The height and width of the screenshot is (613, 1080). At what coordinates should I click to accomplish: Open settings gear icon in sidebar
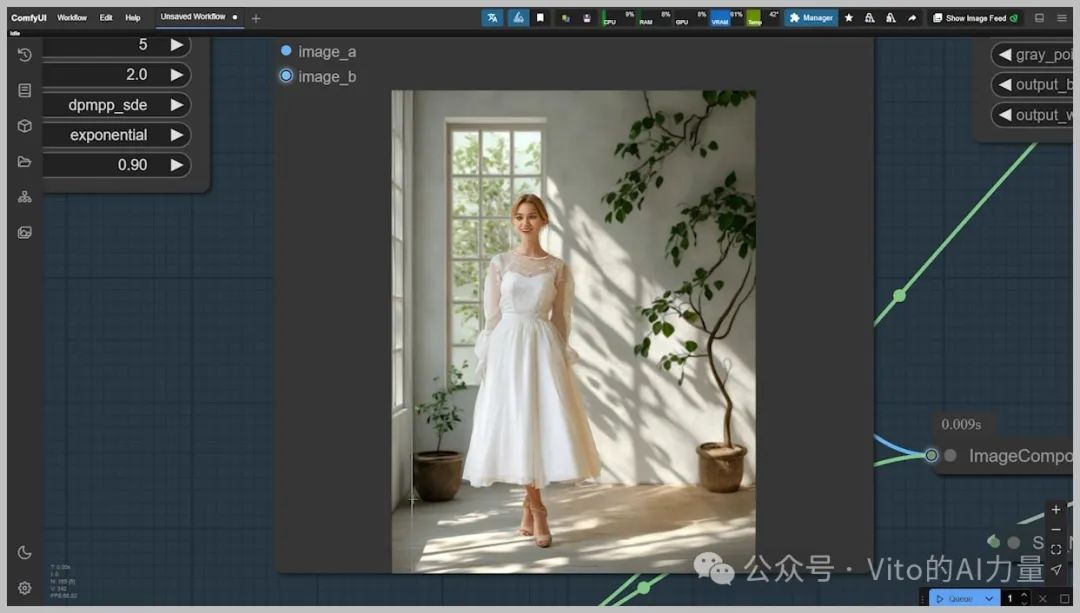[25, 588]
